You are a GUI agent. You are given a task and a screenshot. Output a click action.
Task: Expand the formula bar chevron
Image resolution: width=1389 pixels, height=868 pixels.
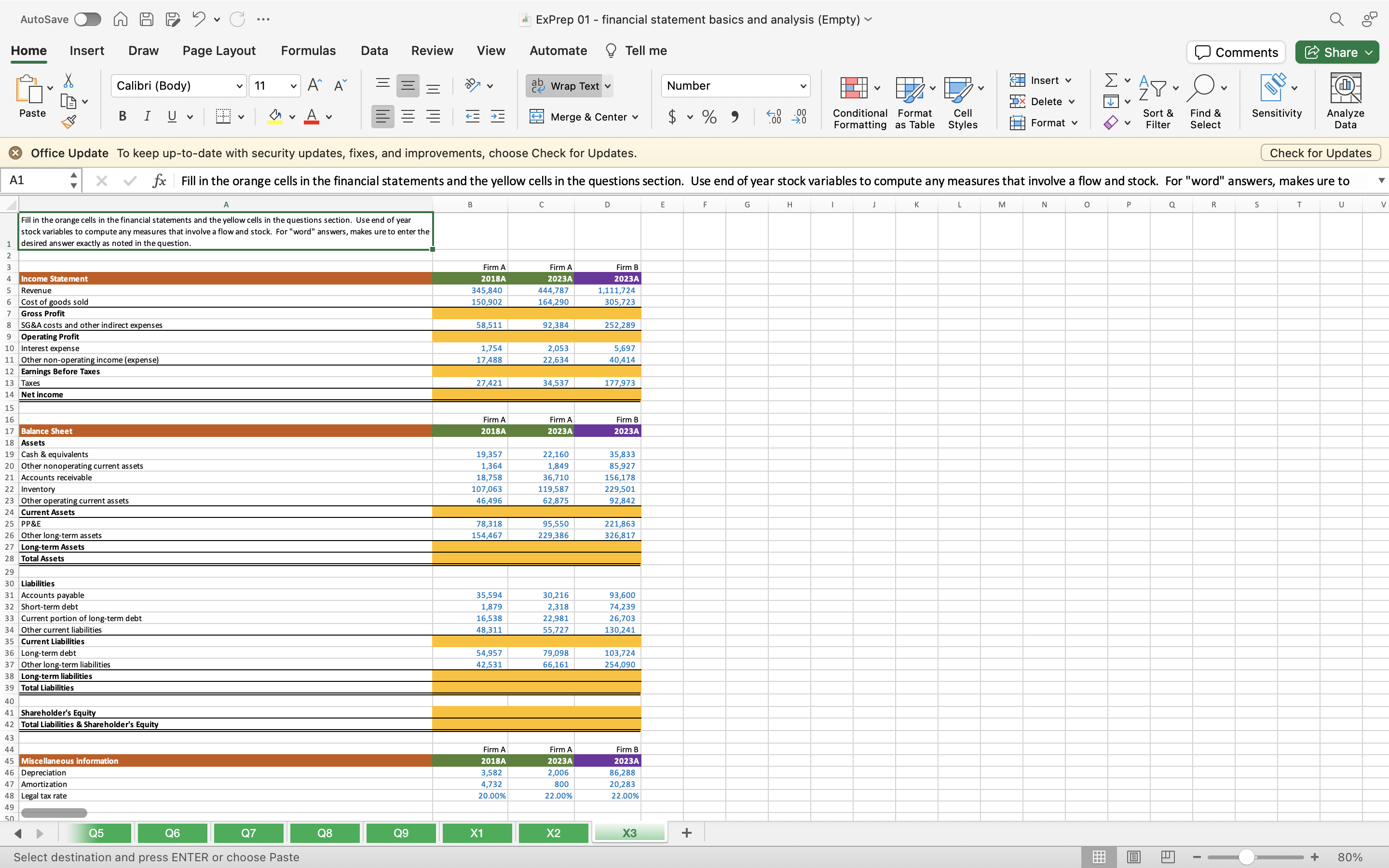point(1381,181)
